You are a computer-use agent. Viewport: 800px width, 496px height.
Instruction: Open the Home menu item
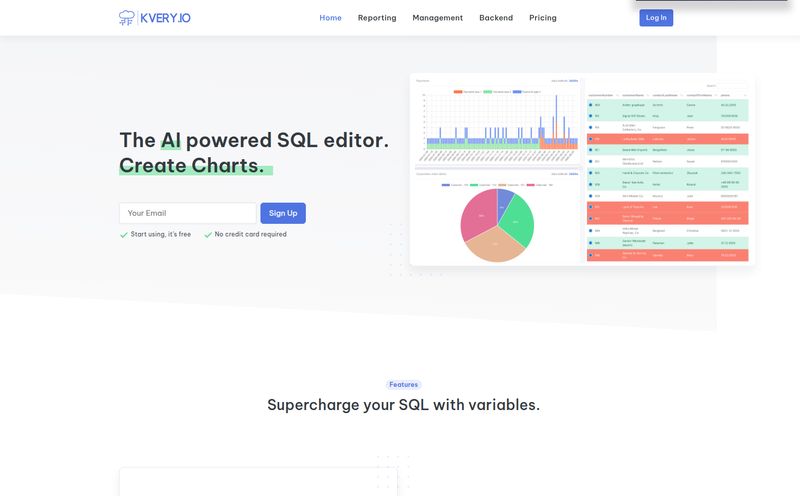[x=330, y=18]
